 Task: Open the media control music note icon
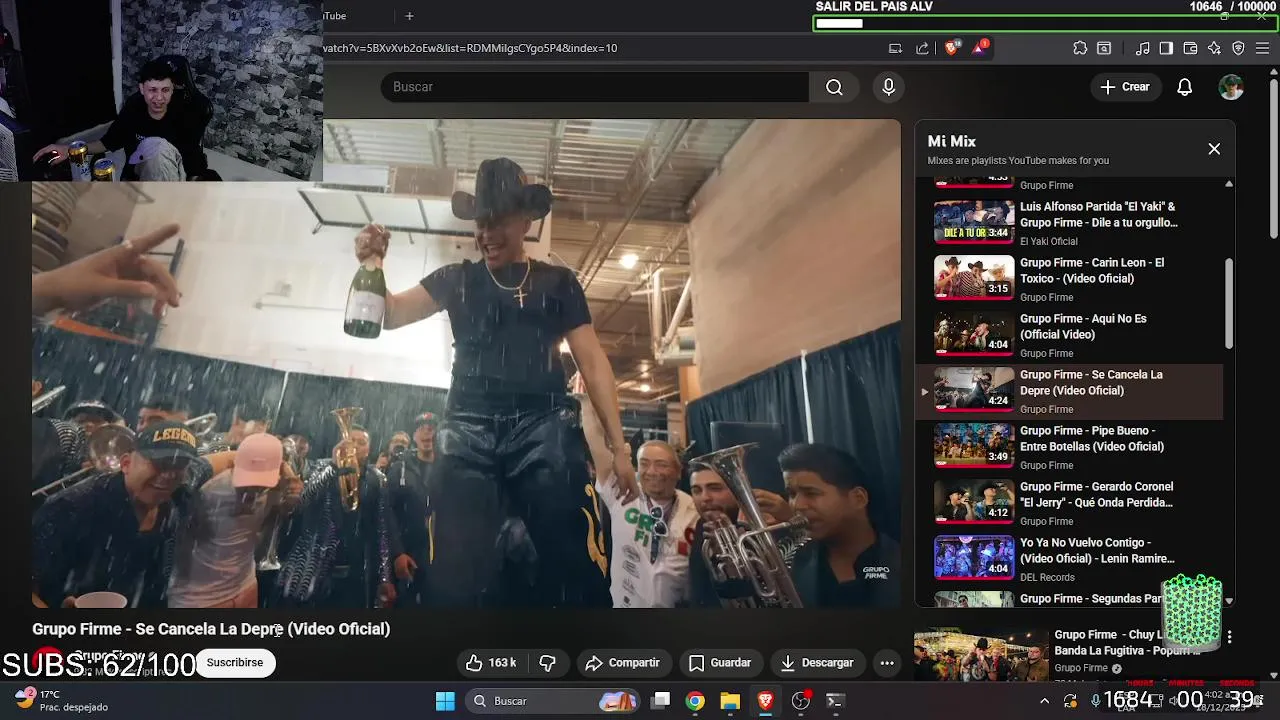click(1143, 48)
